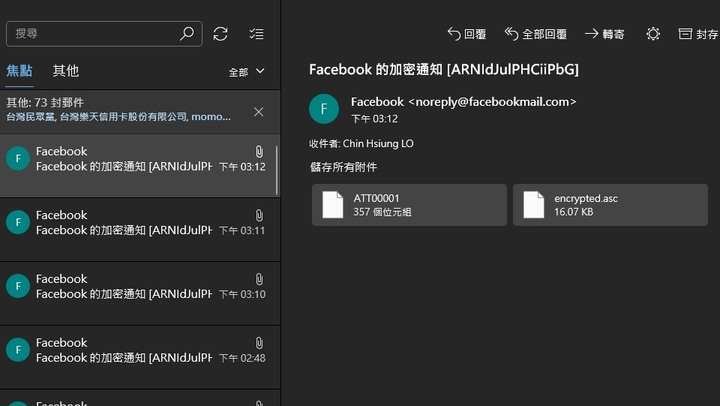Click recipient Chin Hsiung LO
Image resolution: width=720 pixels, height=406 pixels.
378,144
